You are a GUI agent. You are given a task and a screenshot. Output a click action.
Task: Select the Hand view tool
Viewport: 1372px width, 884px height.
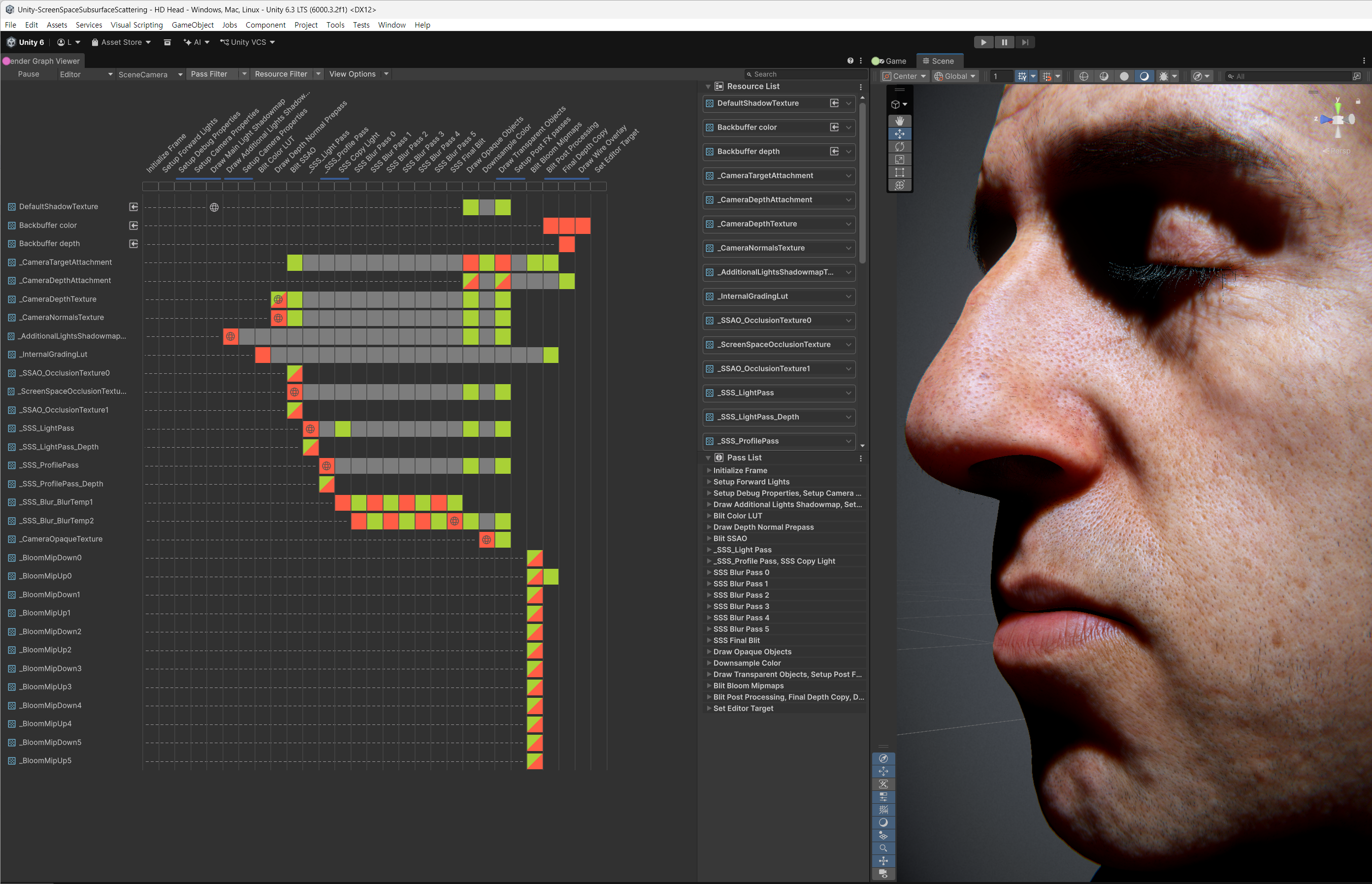click(x=899, y=121)
